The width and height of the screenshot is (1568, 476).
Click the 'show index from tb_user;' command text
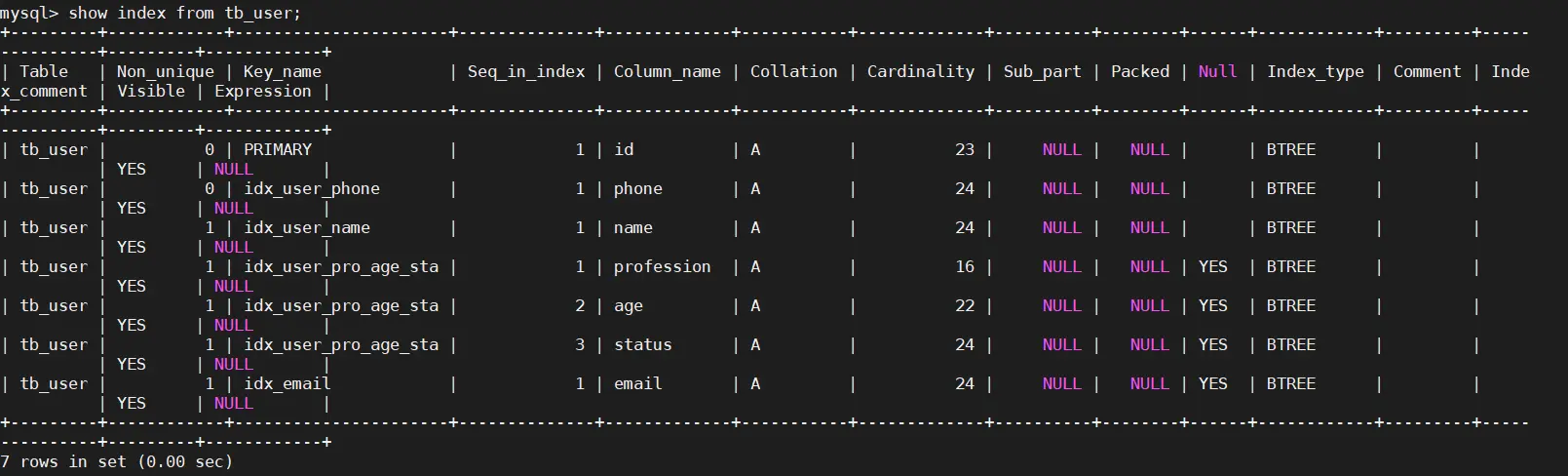185,14
